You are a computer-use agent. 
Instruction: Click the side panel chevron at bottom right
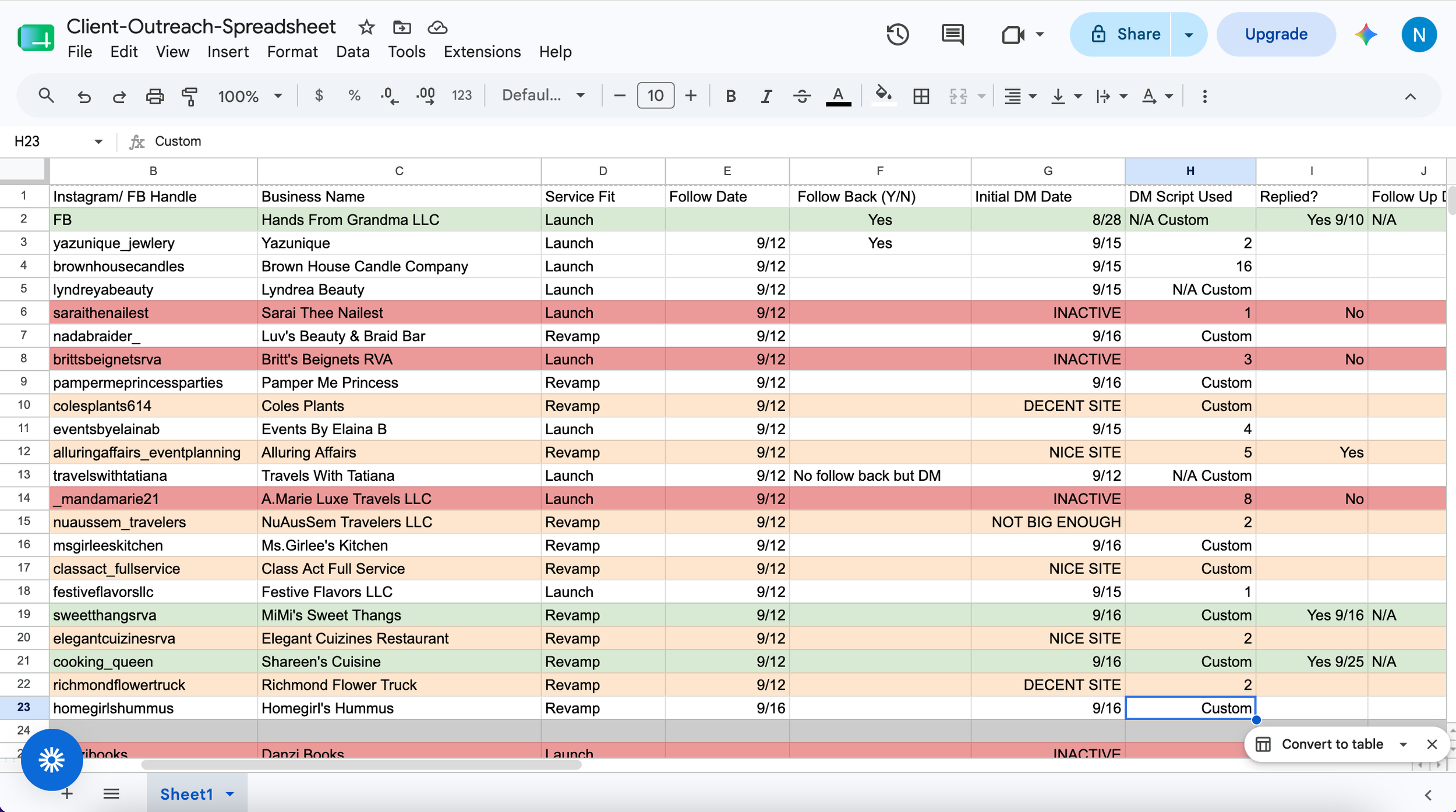coord(1427,795)
